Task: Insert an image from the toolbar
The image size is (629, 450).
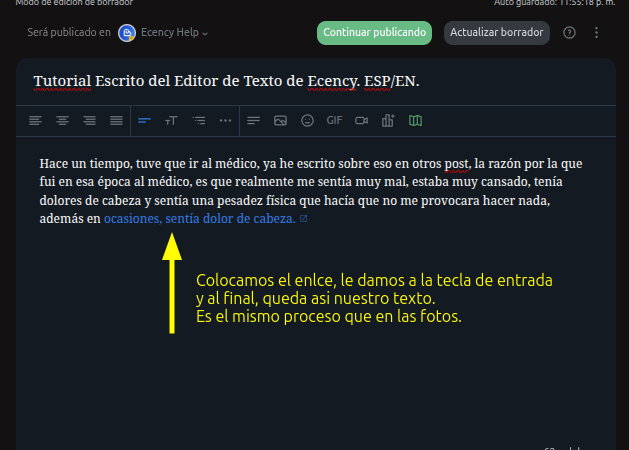Action: (x=280, y=121)
